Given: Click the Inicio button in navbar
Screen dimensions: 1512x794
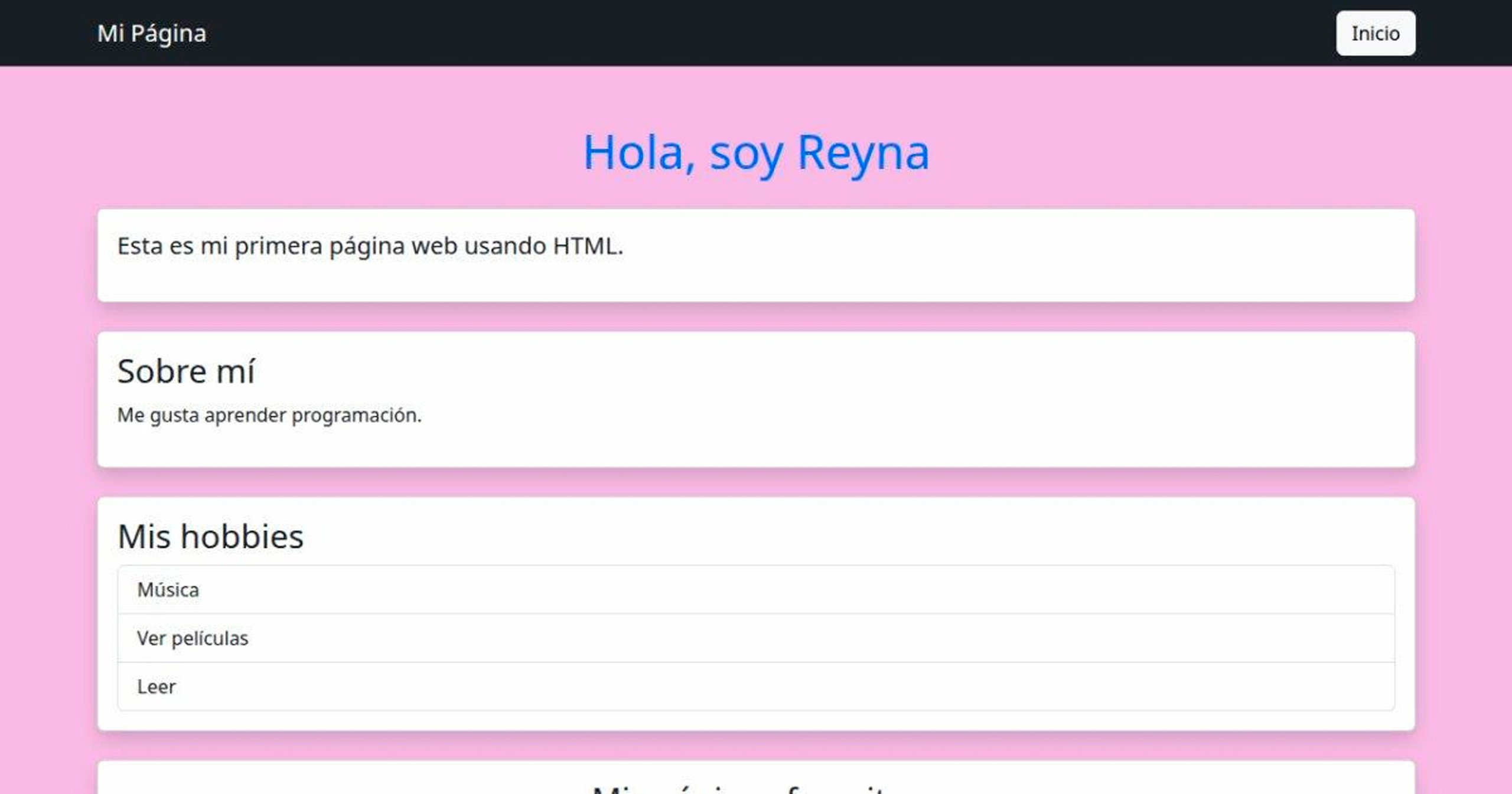Looking at the screenshot, I should (x=1375, y=33).
